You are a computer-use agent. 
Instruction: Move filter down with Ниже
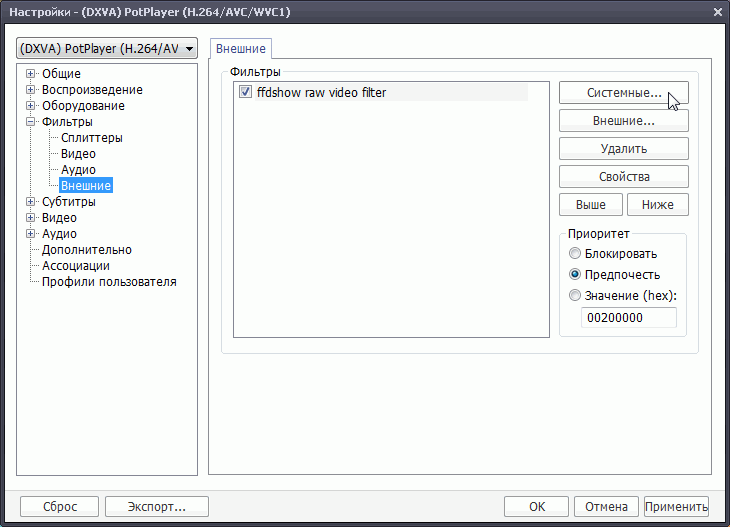[657, 205]
